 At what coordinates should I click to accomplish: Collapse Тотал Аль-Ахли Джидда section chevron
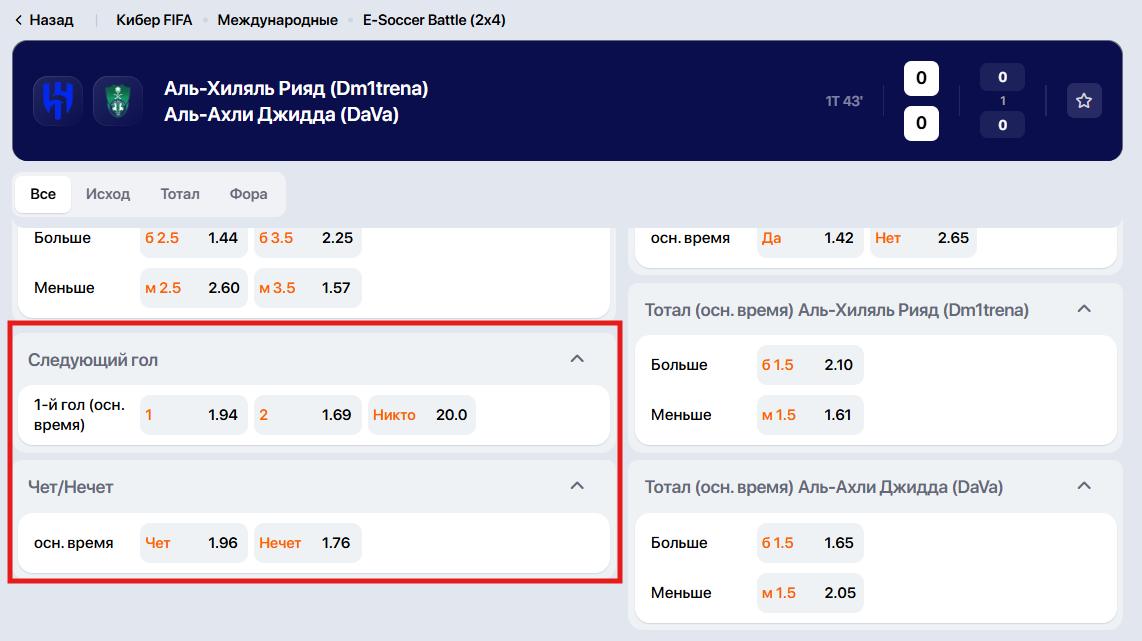[1084, 486]
